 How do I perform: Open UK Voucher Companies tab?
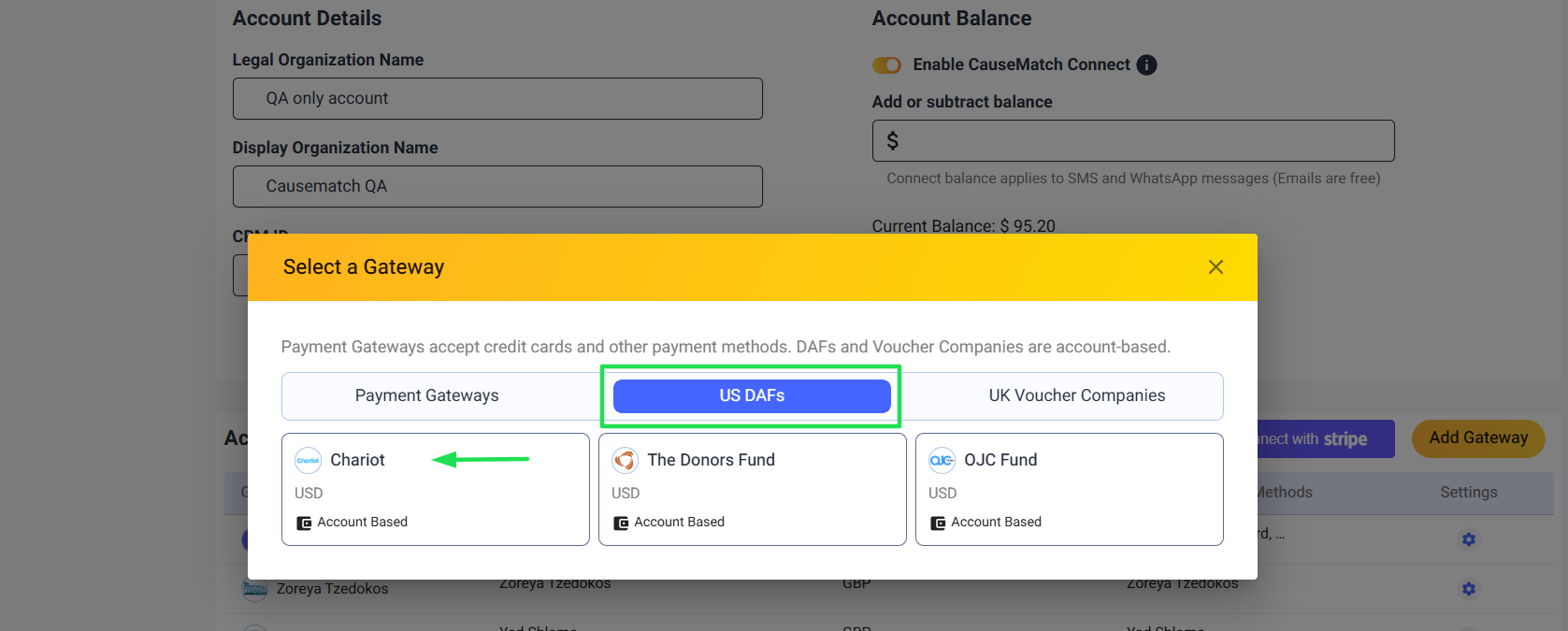pos(1077,395)
